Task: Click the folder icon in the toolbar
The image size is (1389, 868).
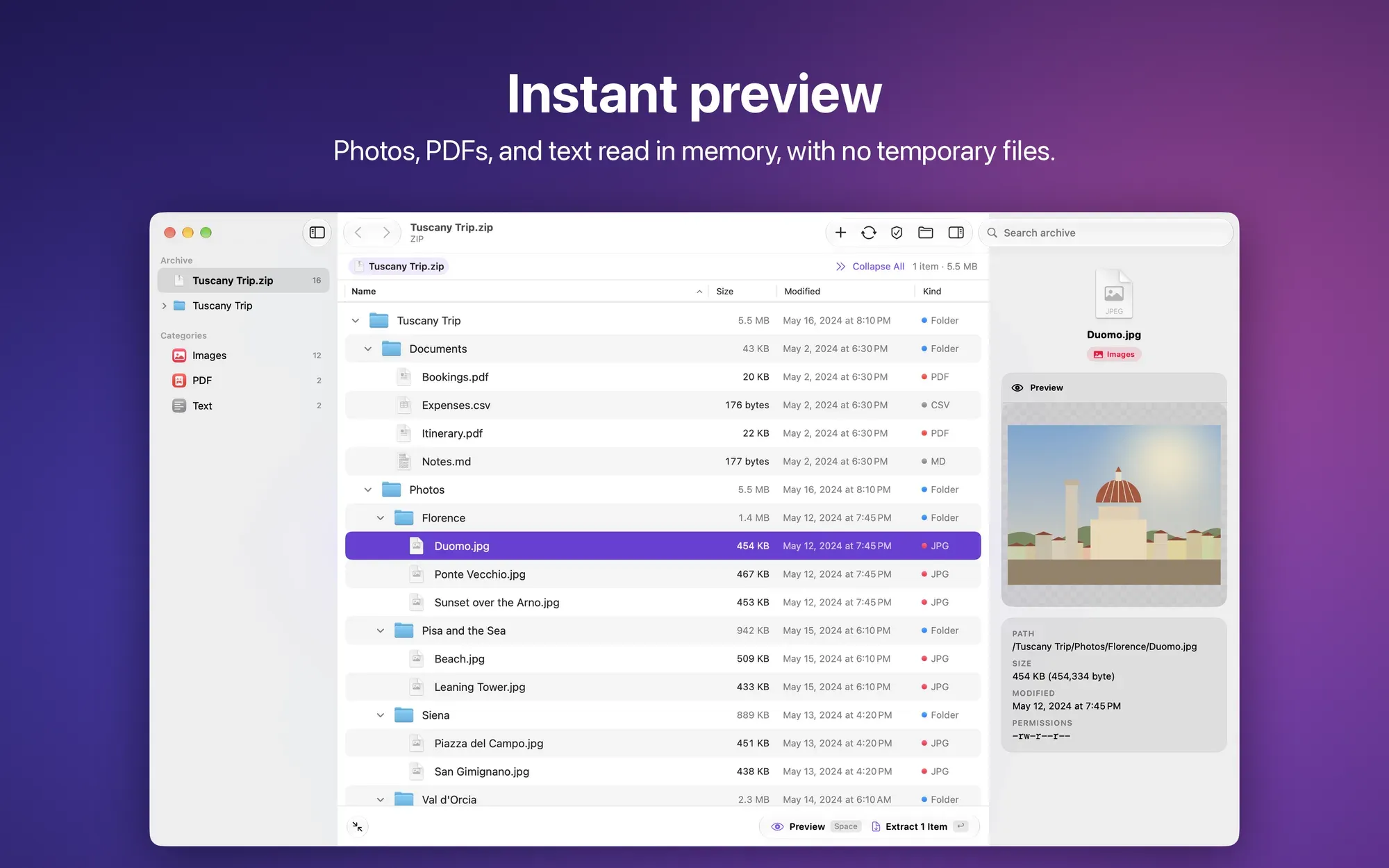Action: pyautogui.click(x=925, y=233)
